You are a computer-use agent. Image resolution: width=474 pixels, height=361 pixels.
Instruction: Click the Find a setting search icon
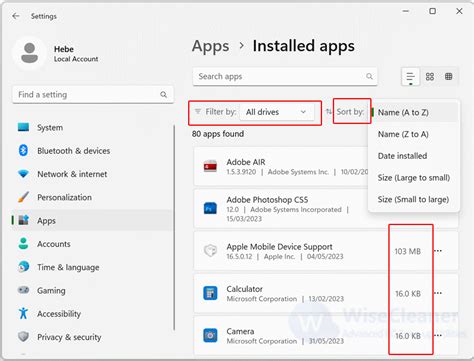163,95
